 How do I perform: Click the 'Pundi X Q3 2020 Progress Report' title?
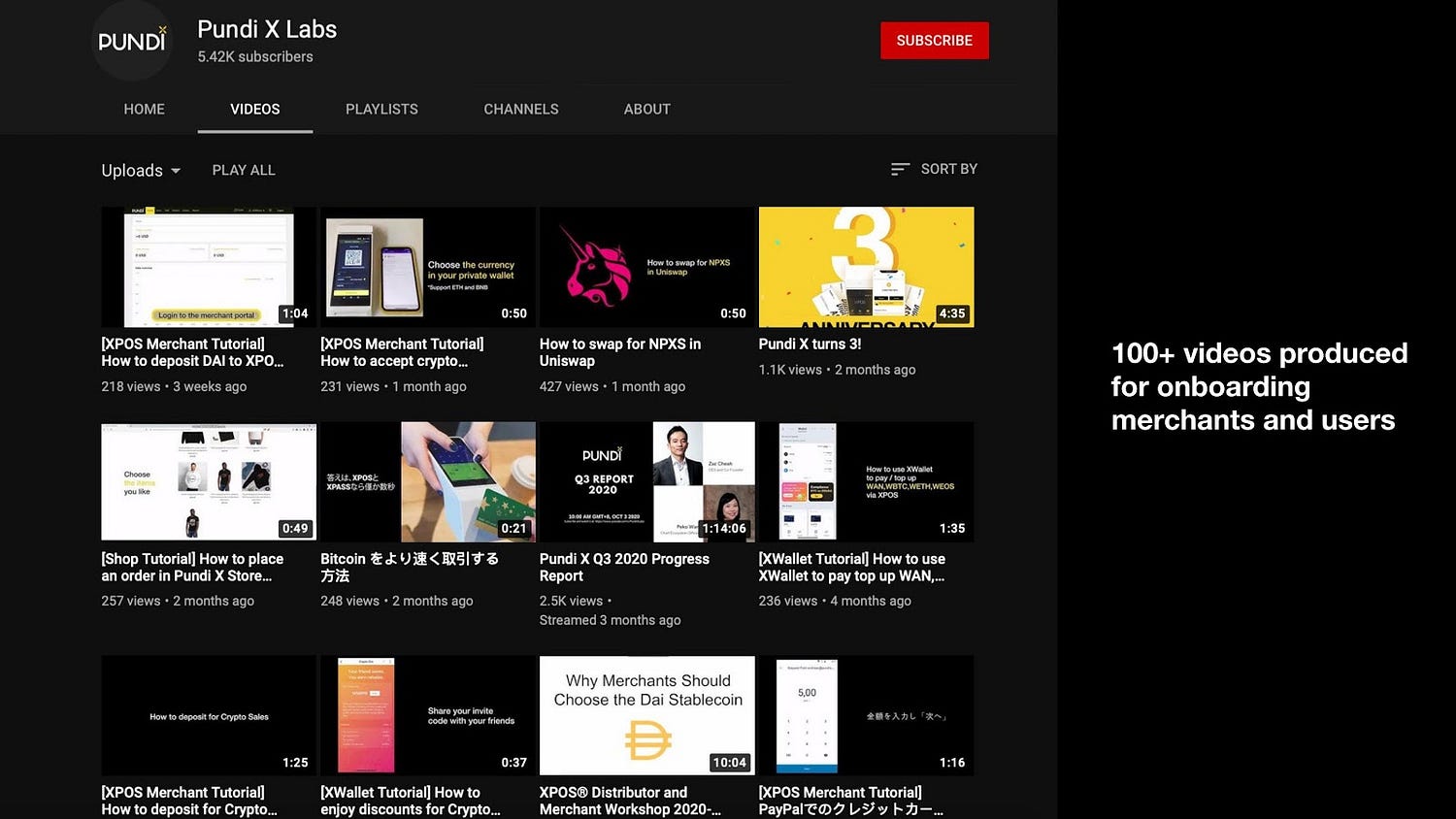click(624, 567)
